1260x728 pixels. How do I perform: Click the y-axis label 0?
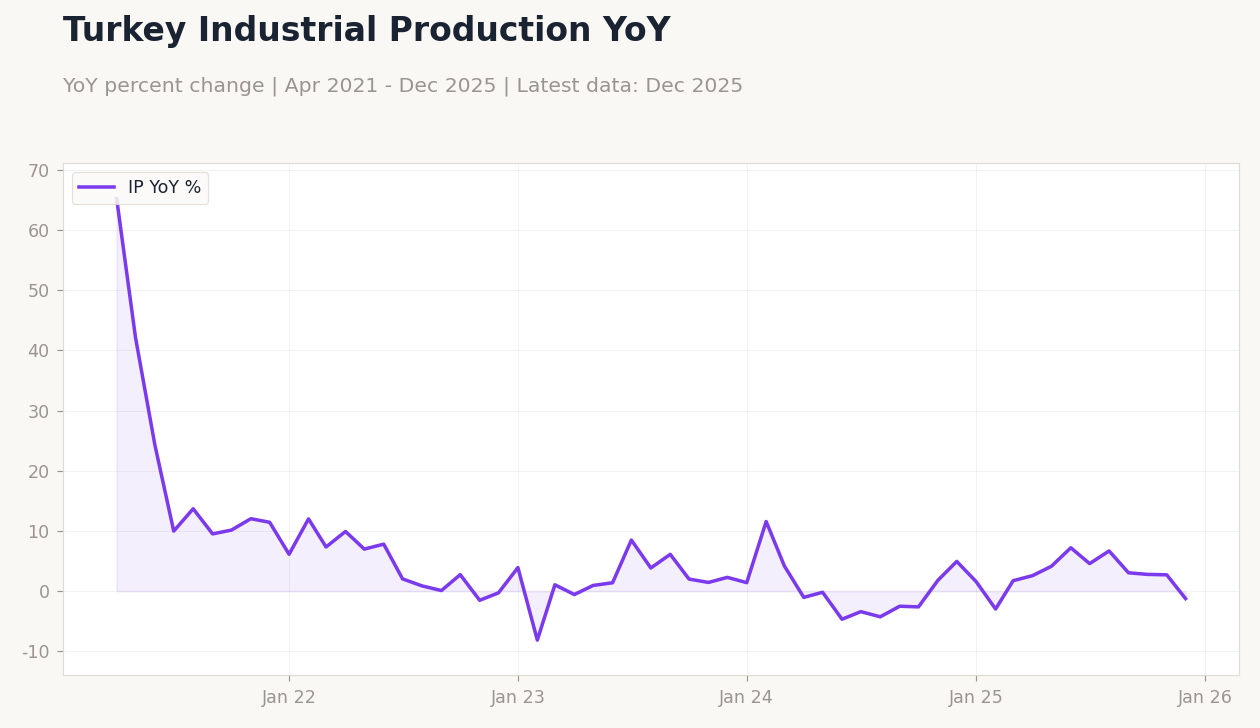coord(44,592)
